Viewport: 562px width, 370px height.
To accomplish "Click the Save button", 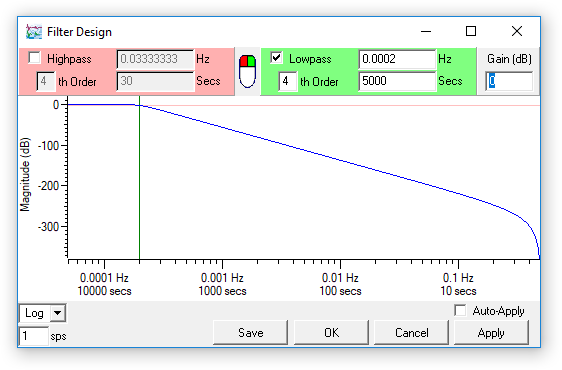I will pyautogui.click(x=251, y=333).
